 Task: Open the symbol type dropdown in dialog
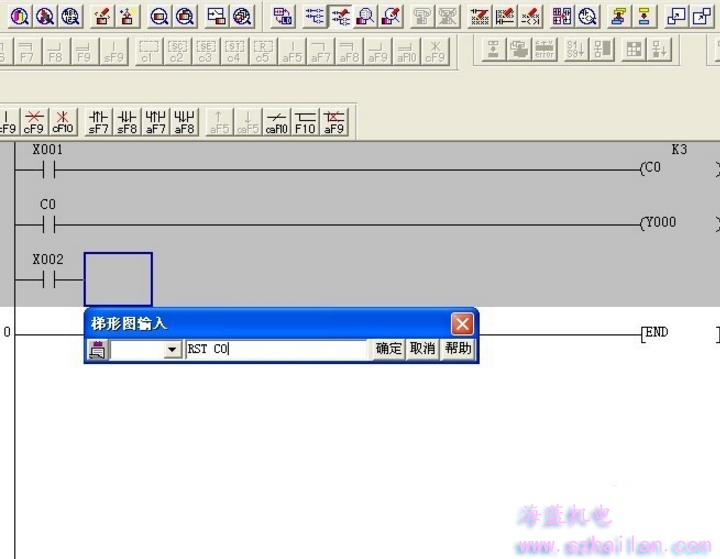tap(172, 349)
